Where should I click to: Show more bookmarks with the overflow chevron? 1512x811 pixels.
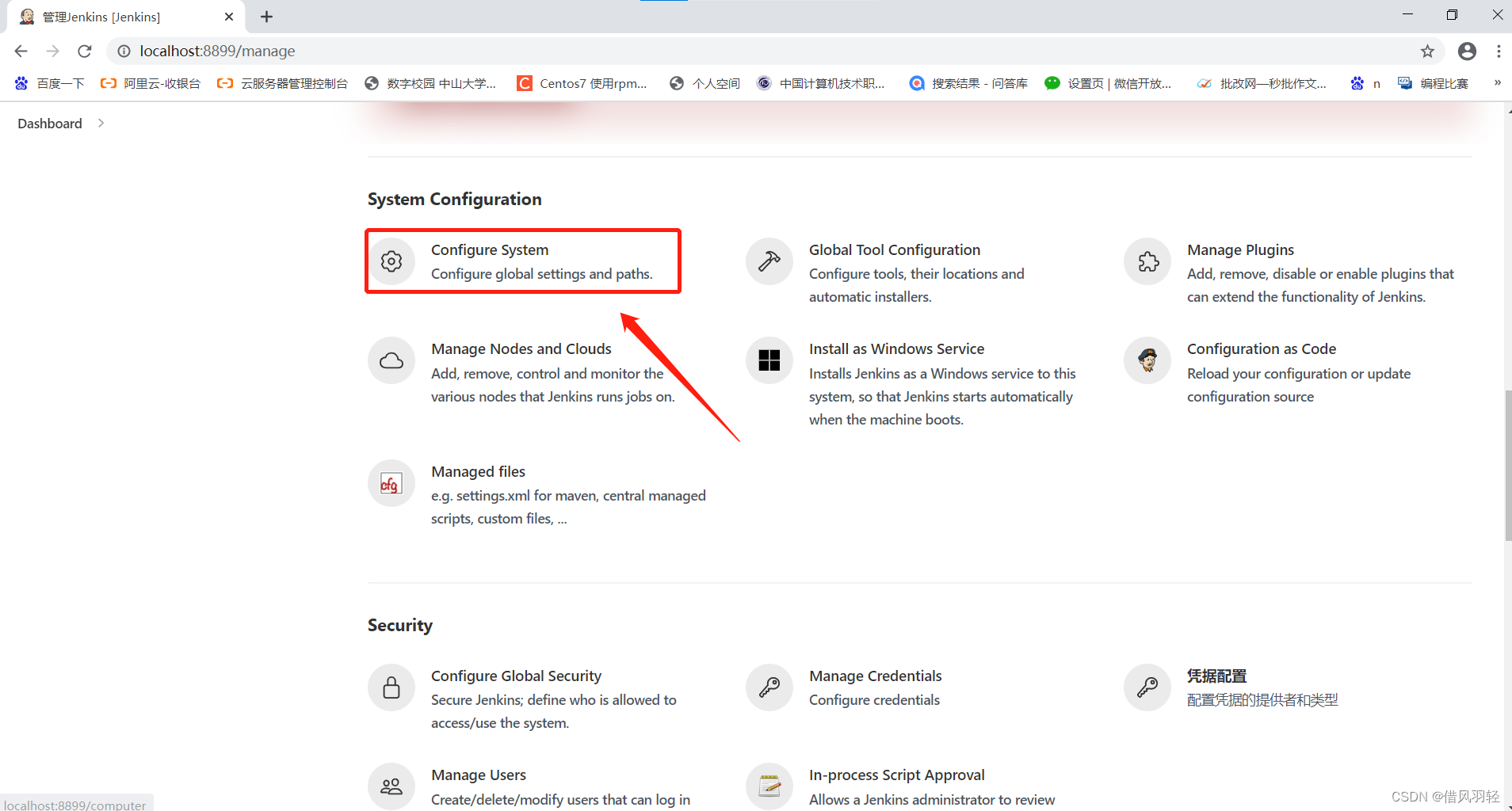pyautogui.click(x=1498, y=83)
